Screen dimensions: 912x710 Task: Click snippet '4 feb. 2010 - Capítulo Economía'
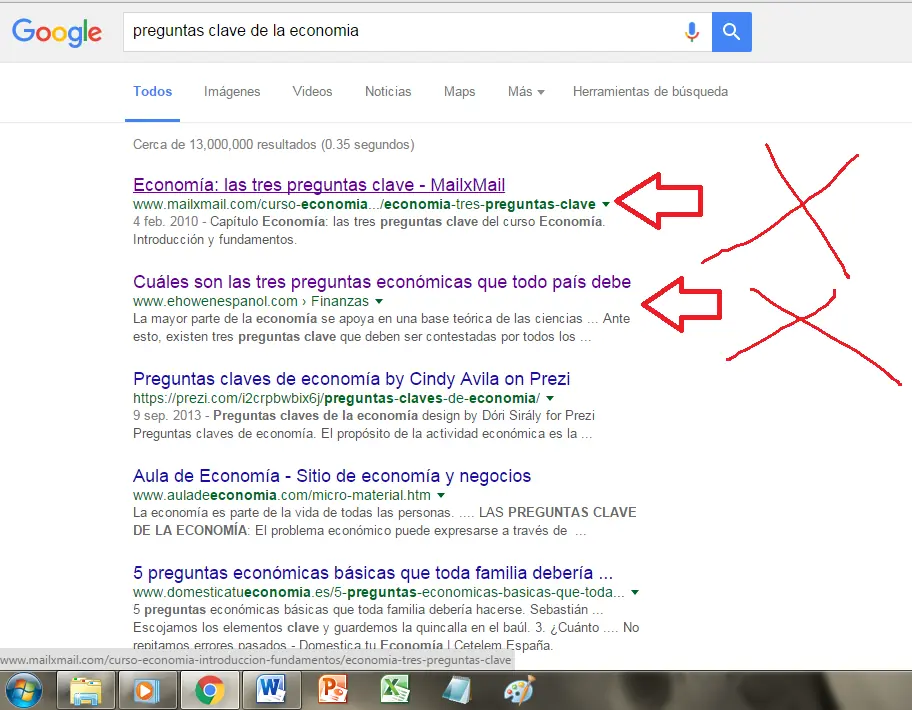(x=369, y=230)
